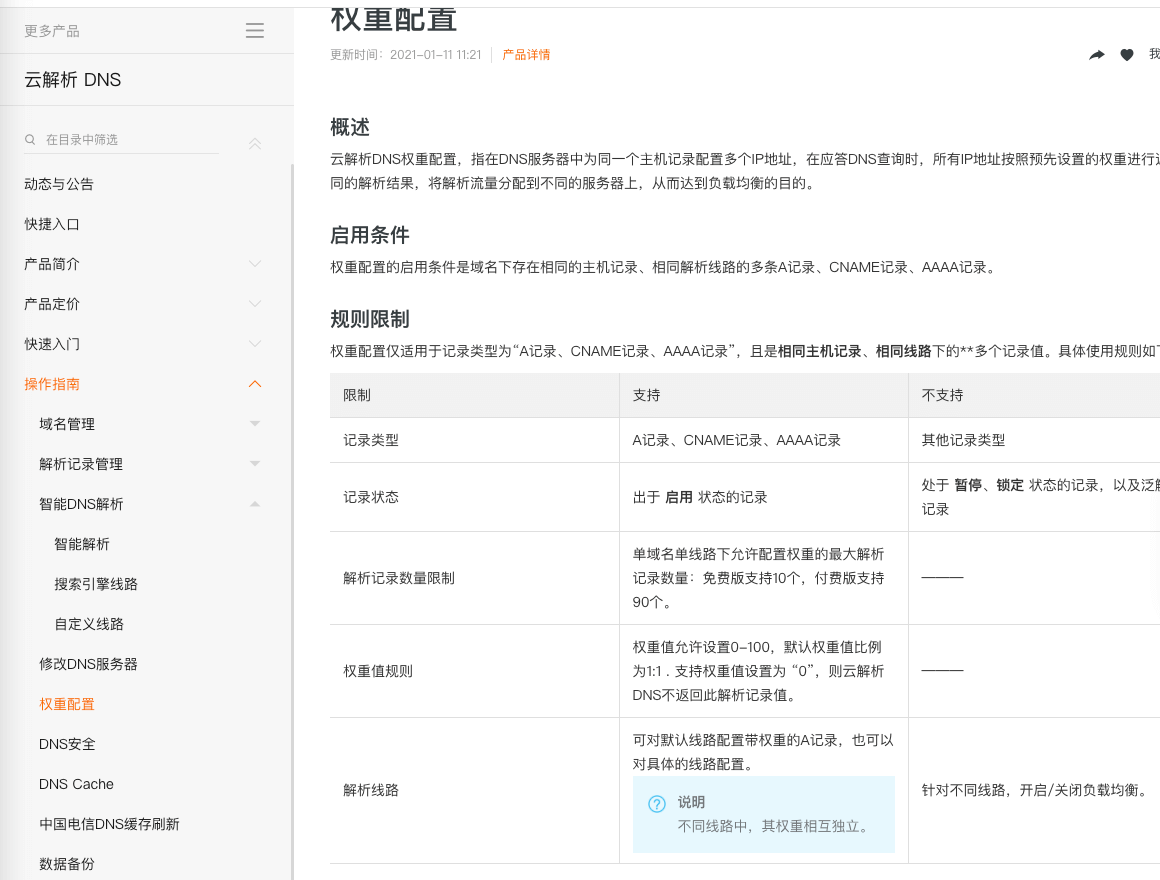Click the hamburger menu icon beside 更多产品
1160x880 pixels.
click(x=255, y=31)
